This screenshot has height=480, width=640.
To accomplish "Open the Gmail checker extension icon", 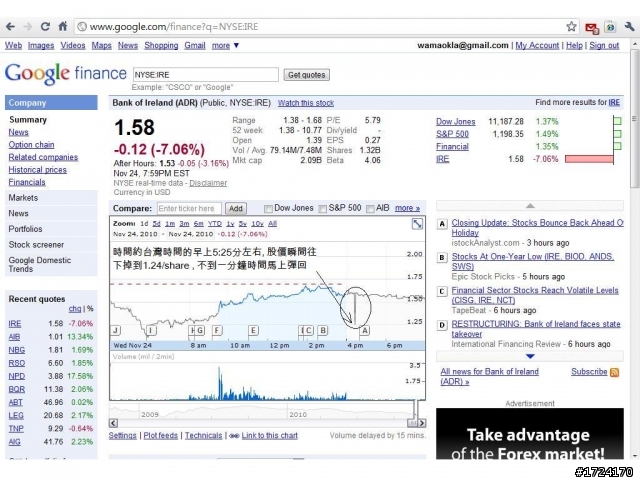I will pos(591,27).
